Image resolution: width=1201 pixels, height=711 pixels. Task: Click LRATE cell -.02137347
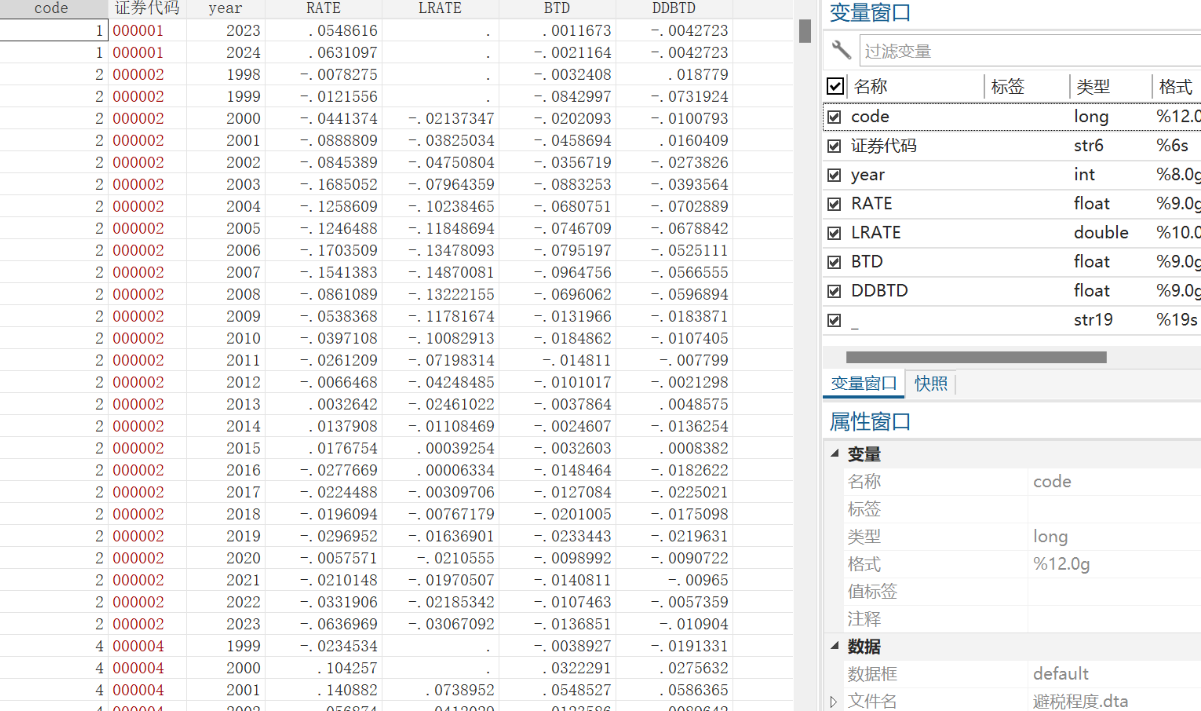click(440, 119)
